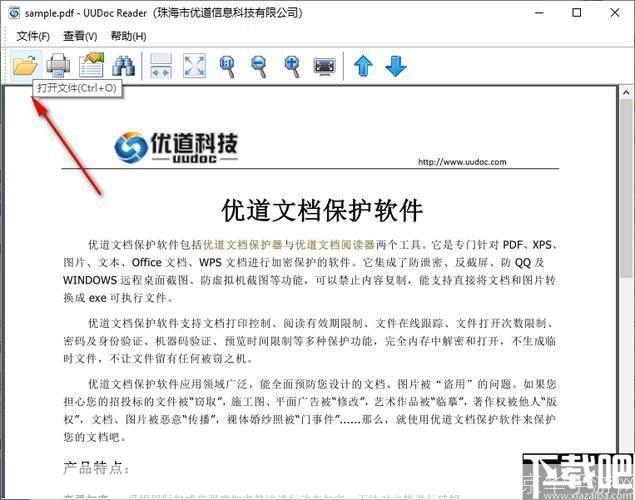Click the open file folder icon
The height and width of the screenshot is (500, 635).
pyautogui.click(x=24, y=66)
